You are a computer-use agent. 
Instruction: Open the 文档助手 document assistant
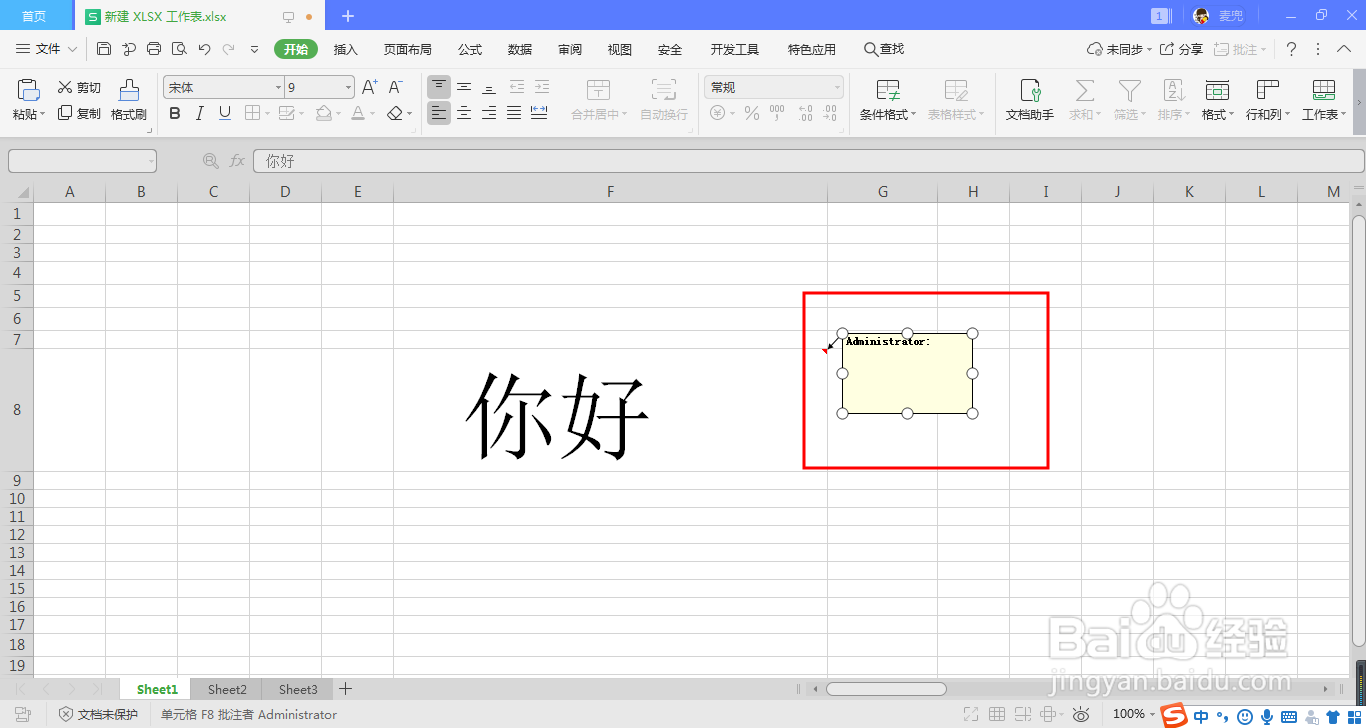1030,97
